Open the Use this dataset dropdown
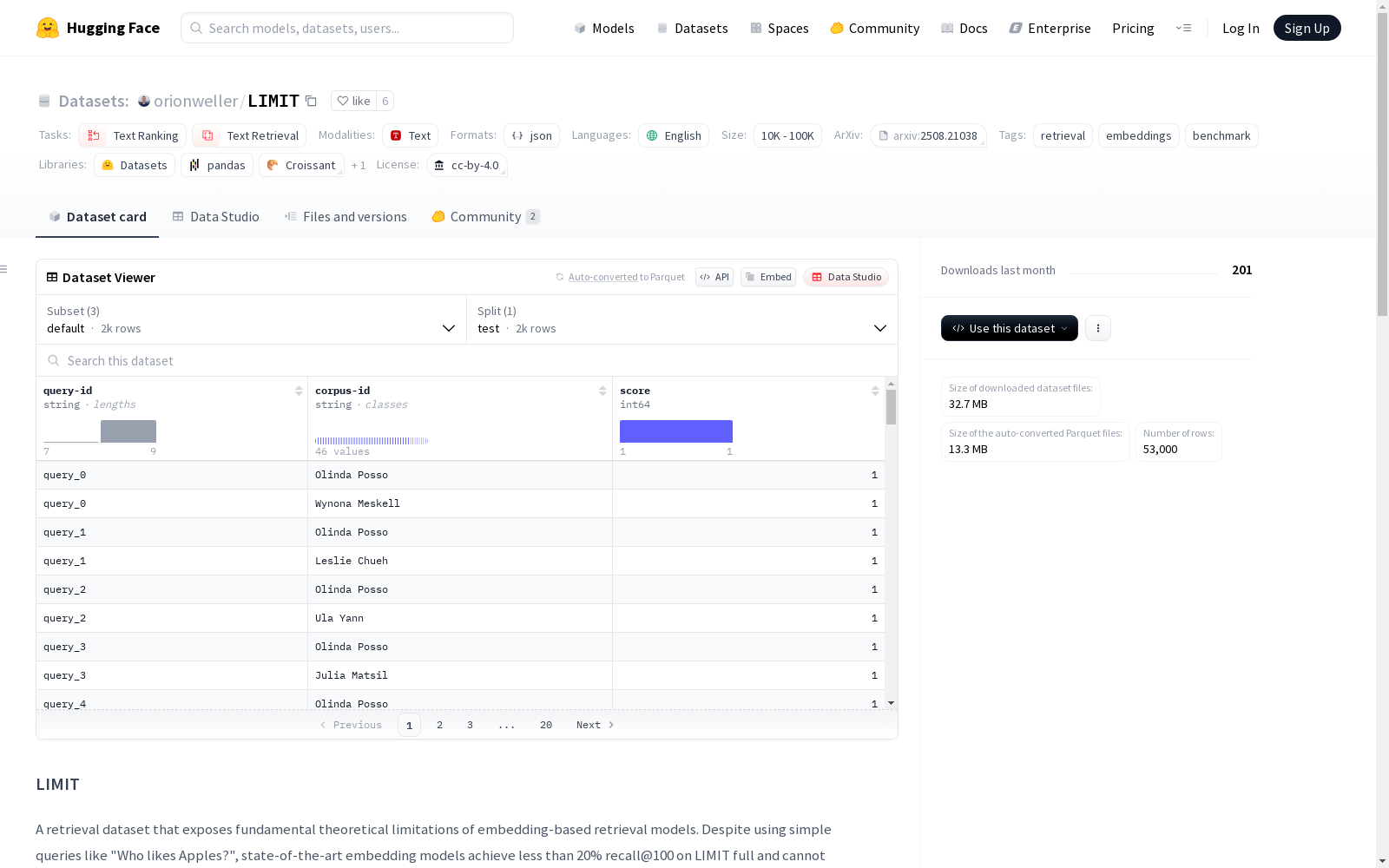1389x868 pixels. pos(1010,328)
